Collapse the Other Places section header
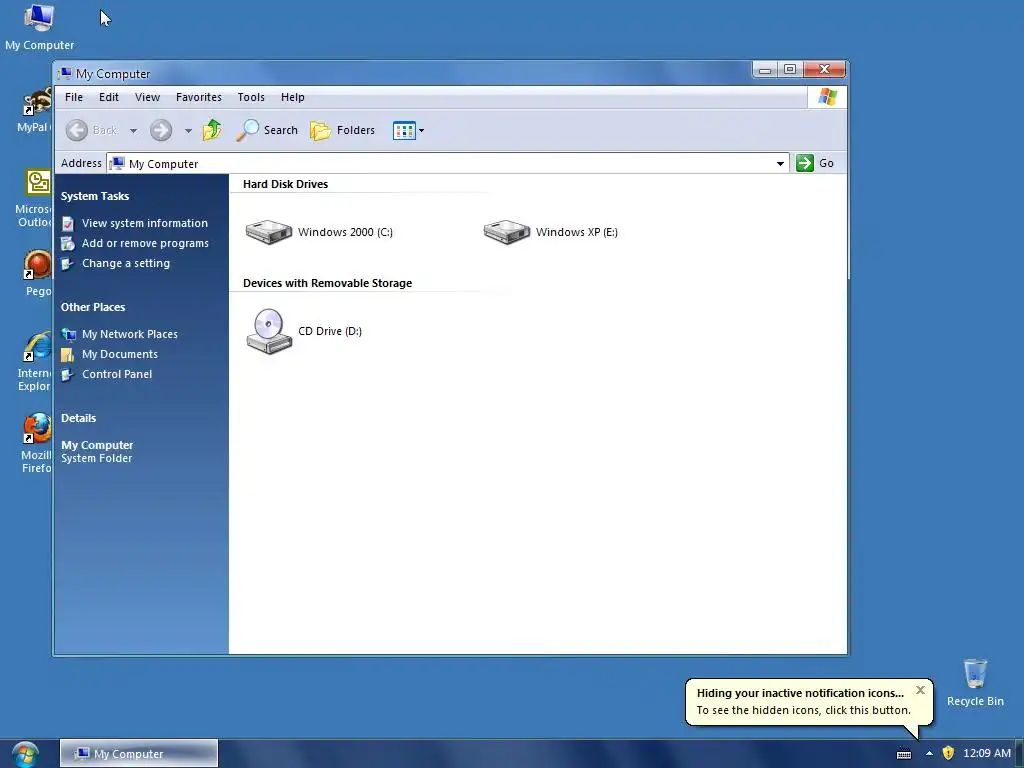The image size is (1024, 768). click(93, 307)
